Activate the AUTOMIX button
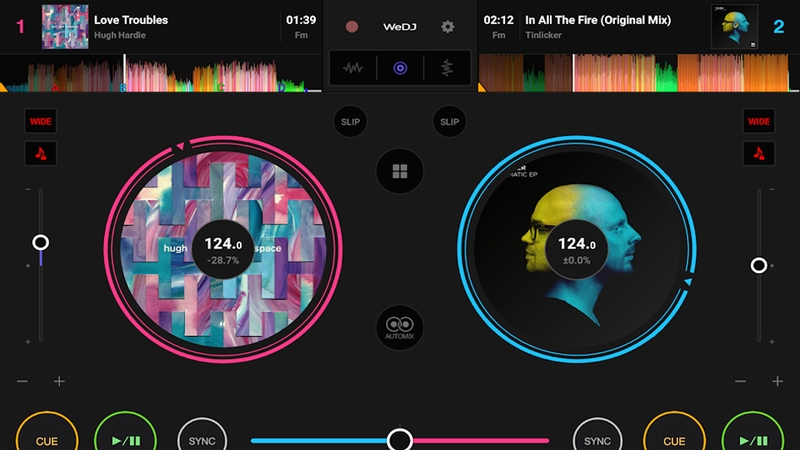The image size is (800, 450). click(x=399, y=328)
